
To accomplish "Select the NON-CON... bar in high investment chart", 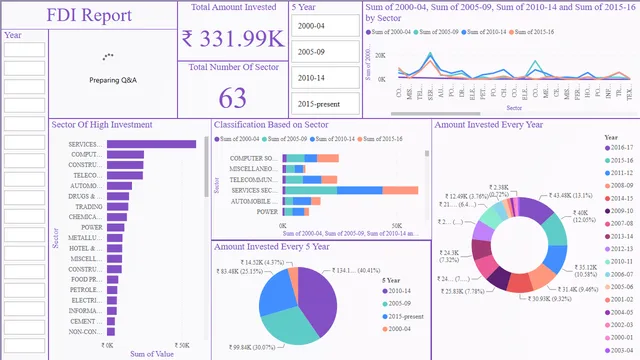I will (x=111, y=332).
